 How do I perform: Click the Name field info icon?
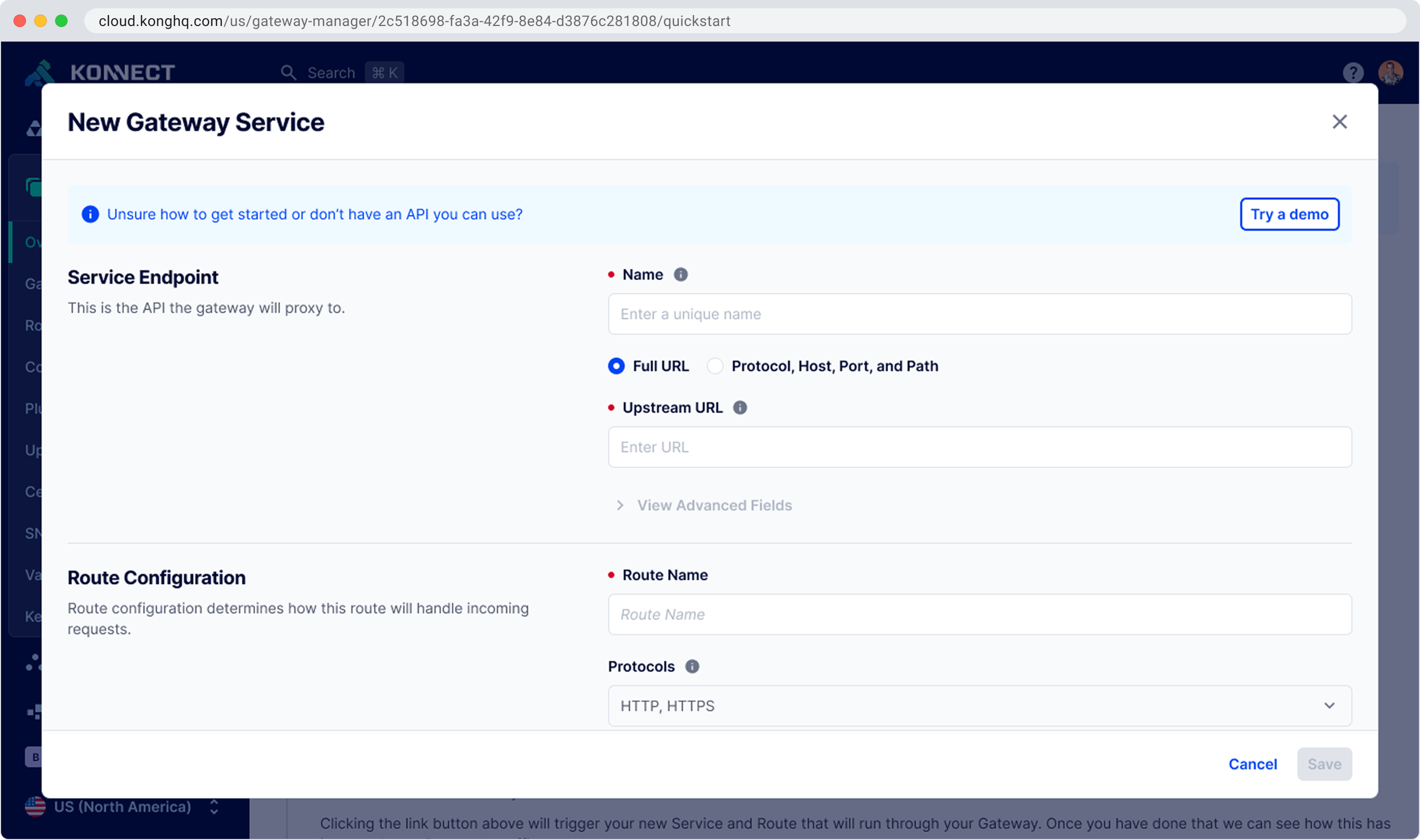[x=680, y=274]
